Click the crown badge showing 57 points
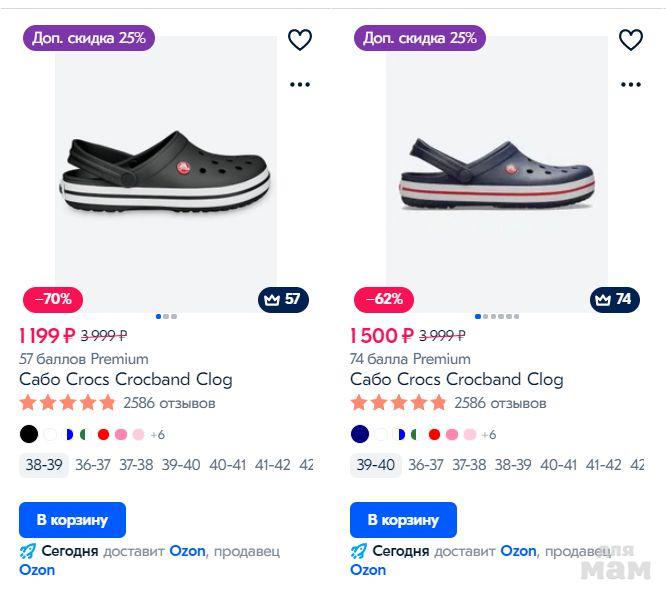Screen dimensions: 666x594 click(x=283, y=299)
